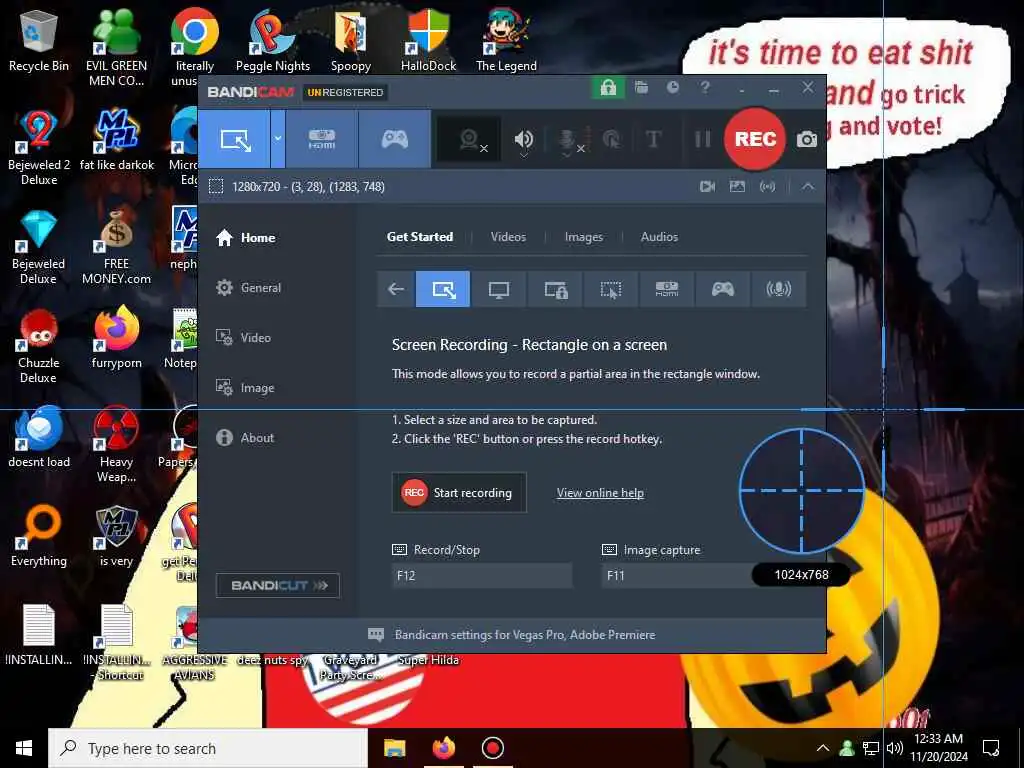Click the Bejeweled 2 Deluxe desktop icon
Screen dimensions: 1024x768
pos(39,148)
